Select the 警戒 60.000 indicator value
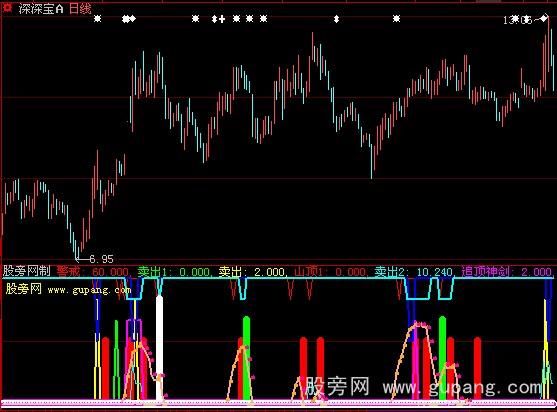The image size is (557, 412). click(93, 272)
